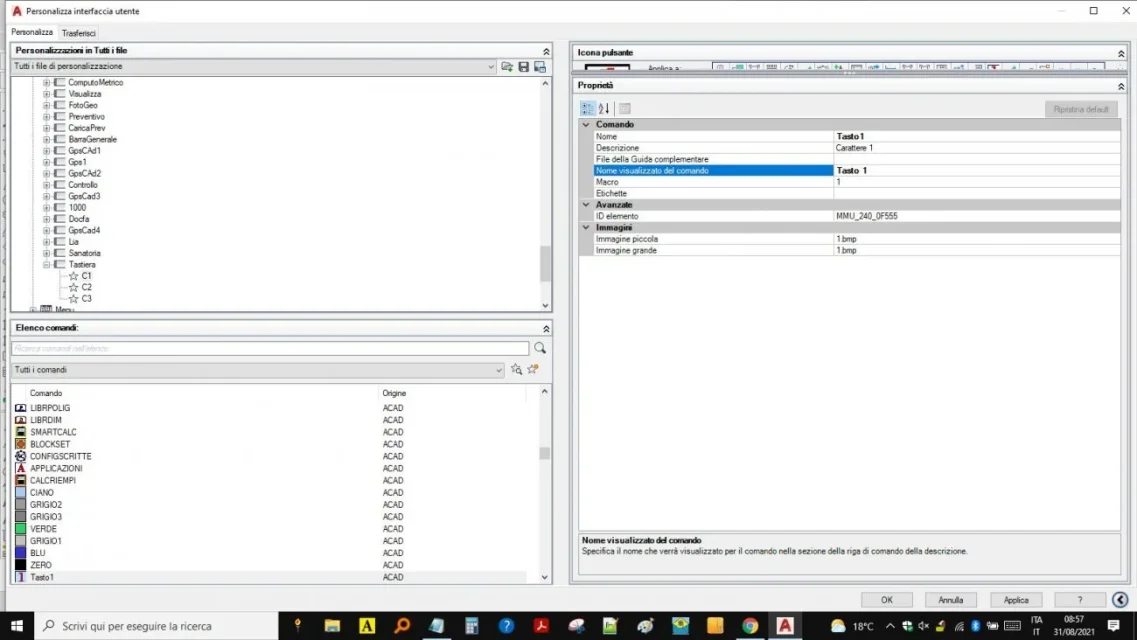Click the Tasto1 command icon
The width and height of the screenshot is (1137, 640).
click(x=20, y=577)
